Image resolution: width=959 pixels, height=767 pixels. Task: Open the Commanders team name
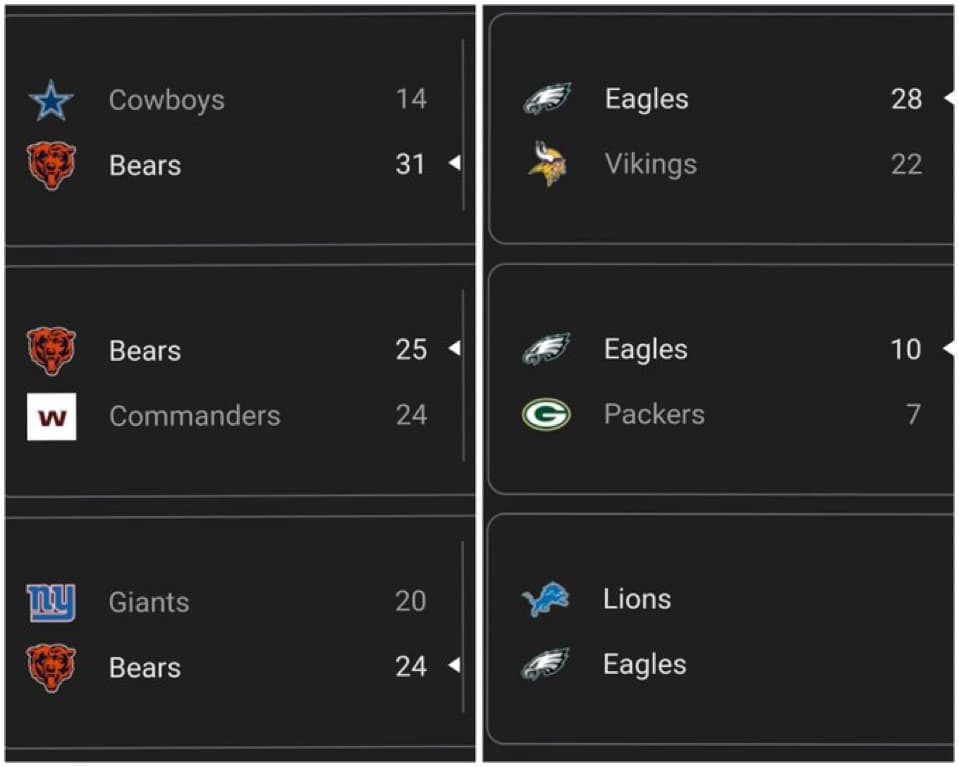(194, 416)
